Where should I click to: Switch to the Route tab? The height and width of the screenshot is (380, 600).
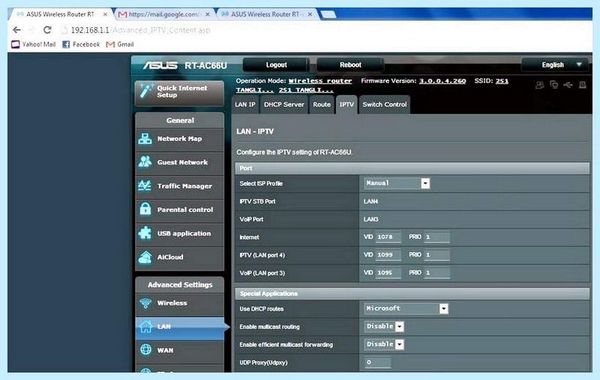tap(322, 104)
